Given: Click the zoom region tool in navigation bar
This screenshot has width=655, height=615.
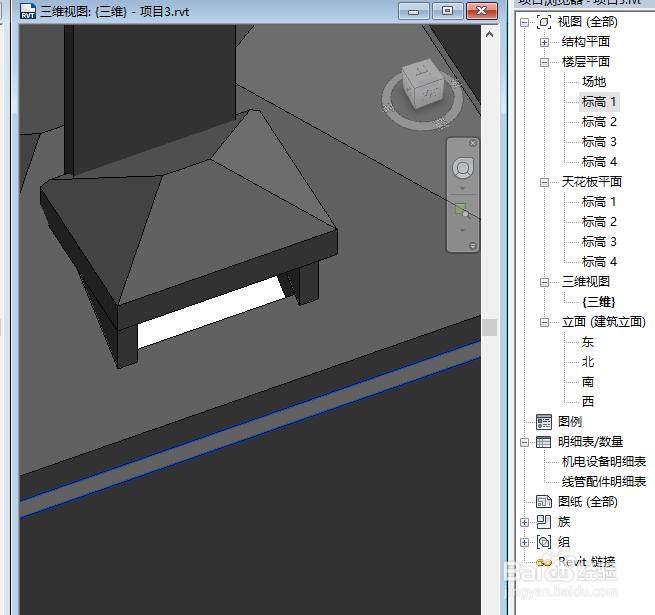Looking at the screenshot, I should coord(462,211).
